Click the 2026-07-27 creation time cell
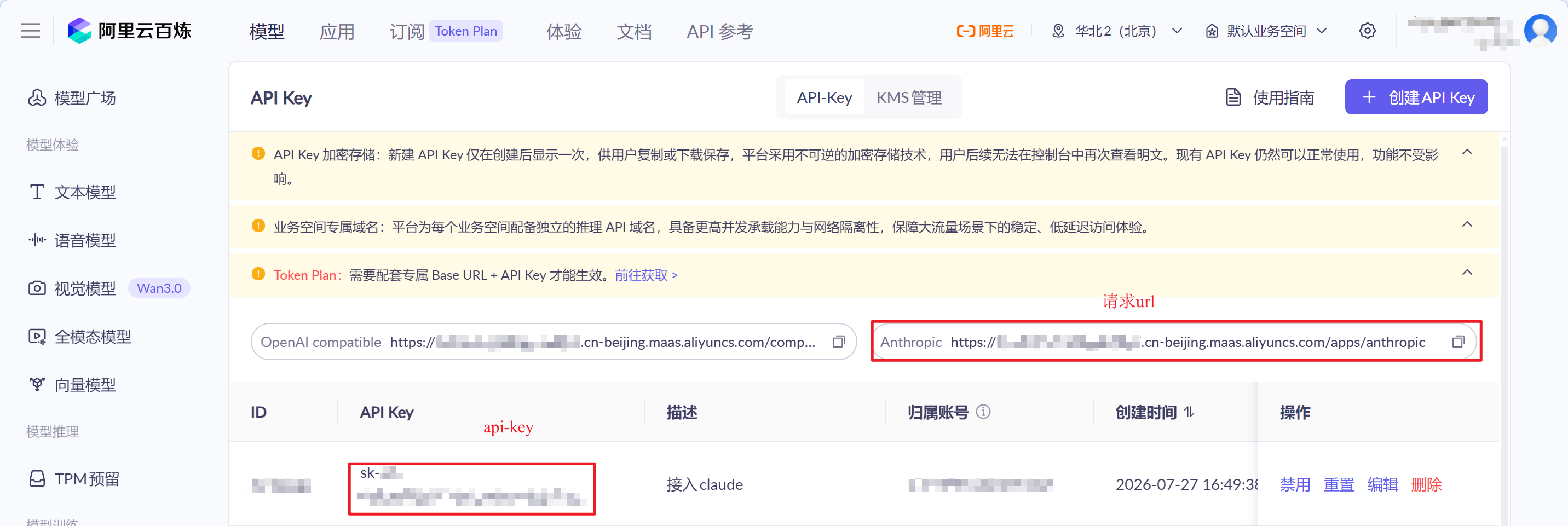Image resolution: width=1568 pixels, height=526 pixels. pyautogui.click(x=1187, y=484)
